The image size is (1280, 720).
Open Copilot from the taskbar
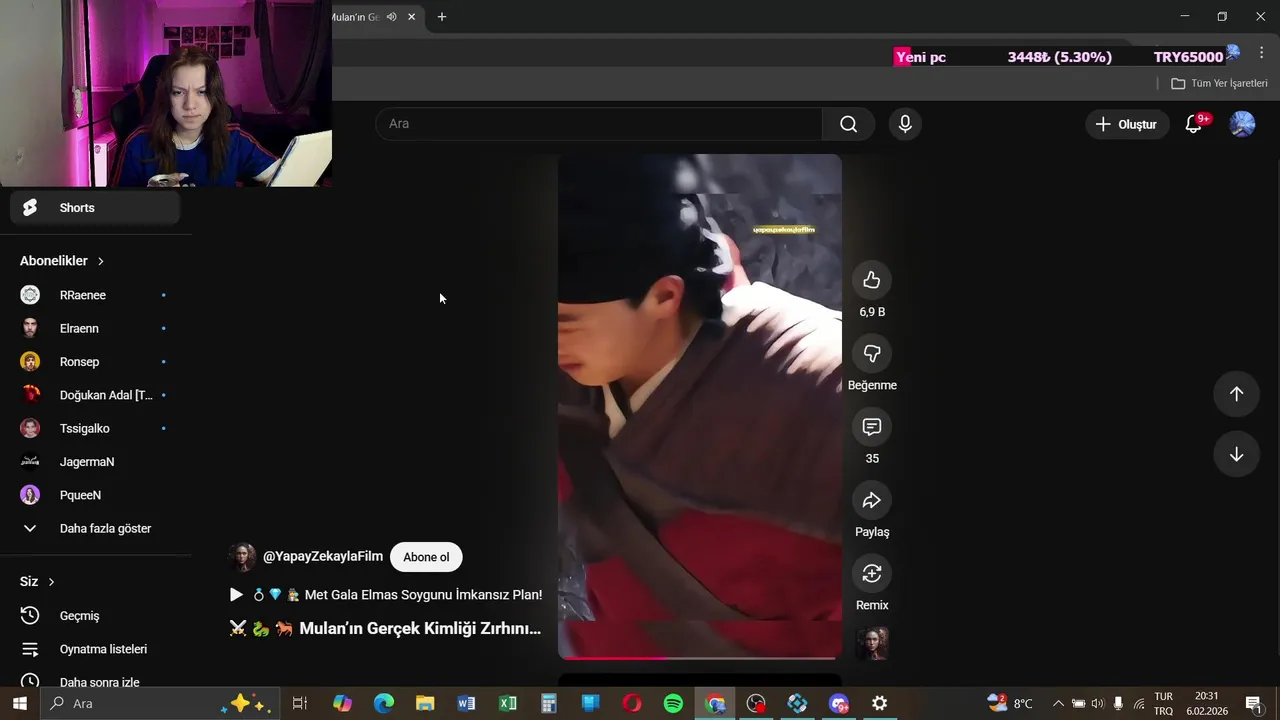click(342, 704)
